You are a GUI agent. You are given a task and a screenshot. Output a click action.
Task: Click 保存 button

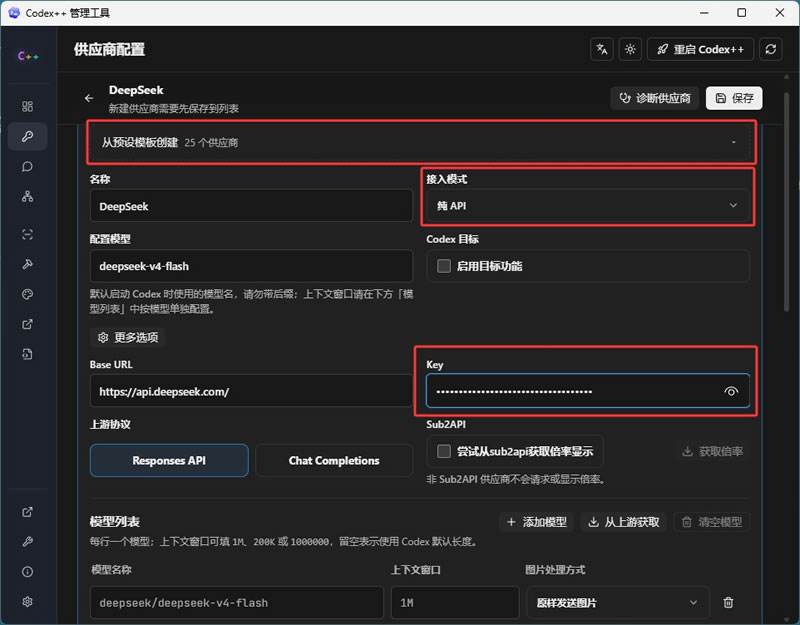734,98
